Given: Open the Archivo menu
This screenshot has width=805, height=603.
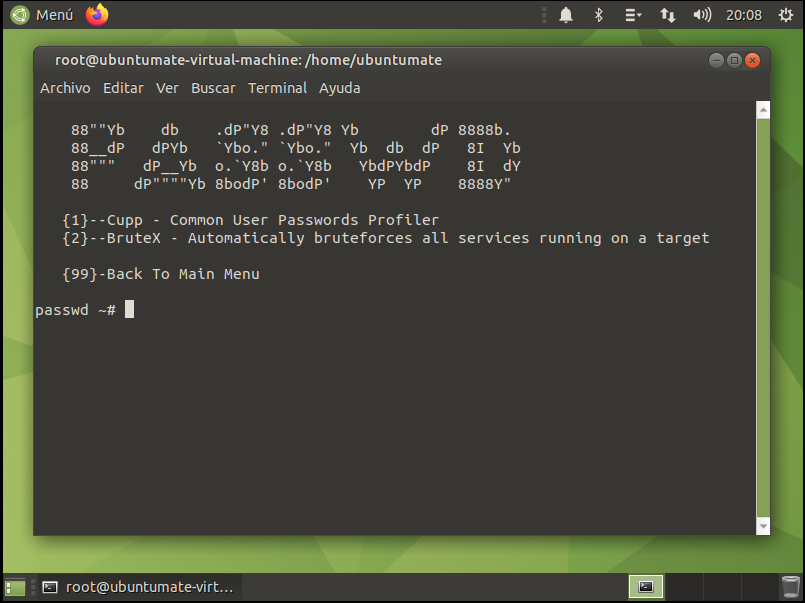Looking at the screenshot, I should click(65, 88).
